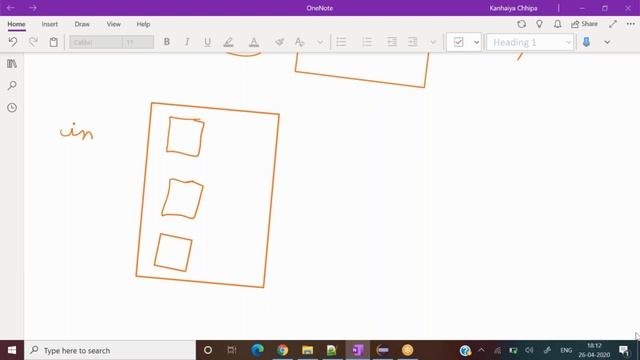This screenshot has width=640, height=360.
Task: Toggle the bulleted list
Action: pos(341,42)
